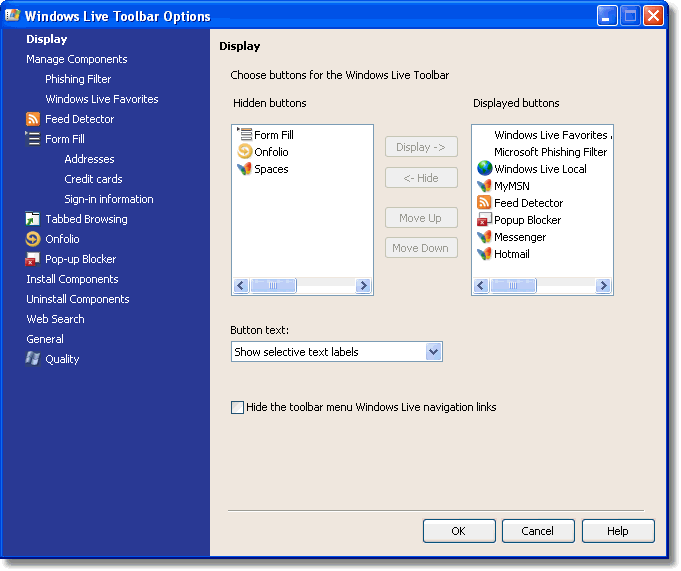Screen dimensions: 681x571
Task: Select Quality label in sidebar
Action: click(x=62, y=359)
